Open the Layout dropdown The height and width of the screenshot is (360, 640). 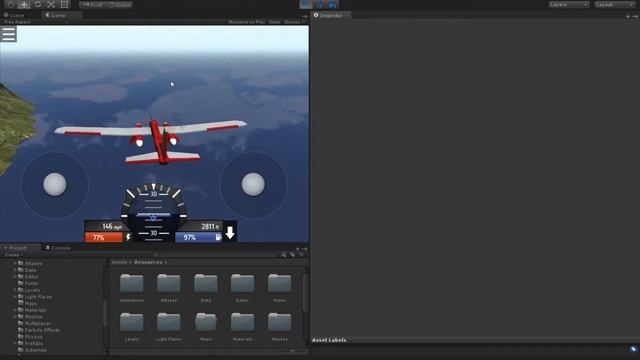coord(614,4)
